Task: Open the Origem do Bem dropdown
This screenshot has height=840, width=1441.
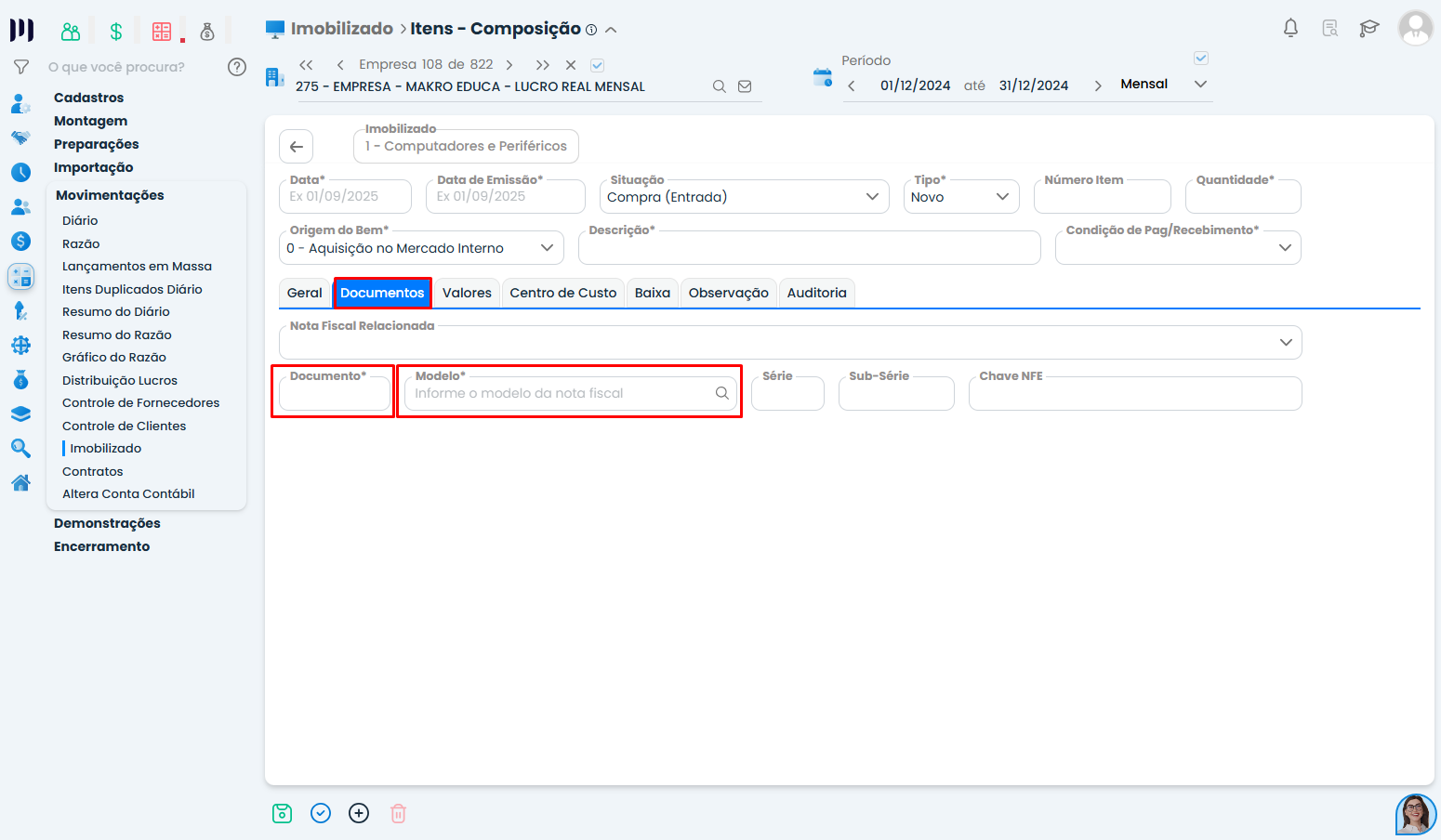Action: tap(547, 248)
